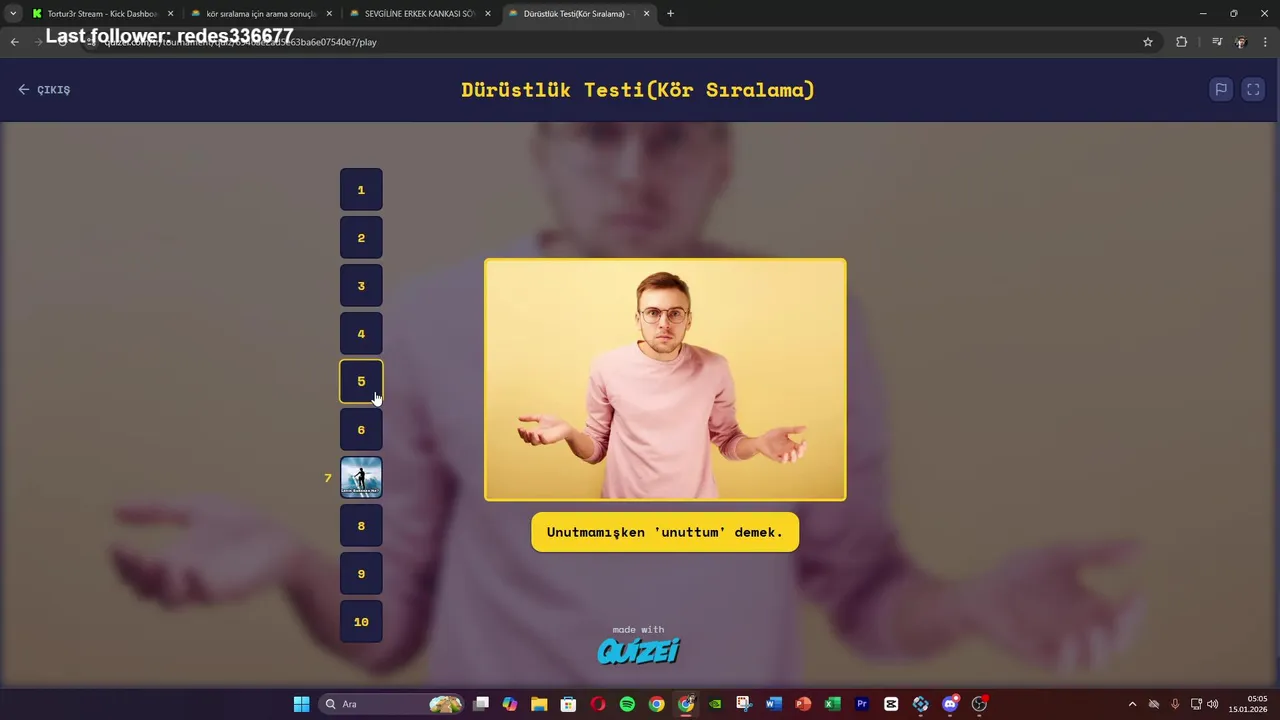Open NVIDIA app from taskbar
The height and width of the screenshot is (720, 1280).
pos(715,704)
